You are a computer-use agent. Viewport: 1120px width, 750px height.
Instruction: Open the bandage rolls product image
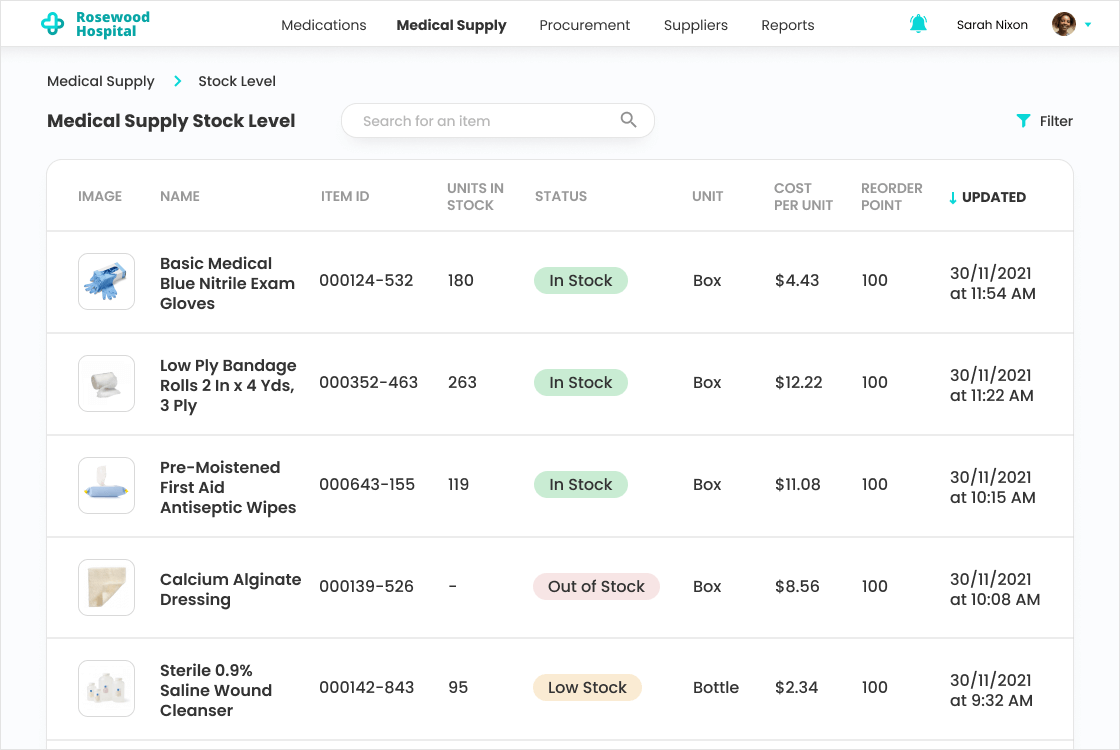pos(106,383)
